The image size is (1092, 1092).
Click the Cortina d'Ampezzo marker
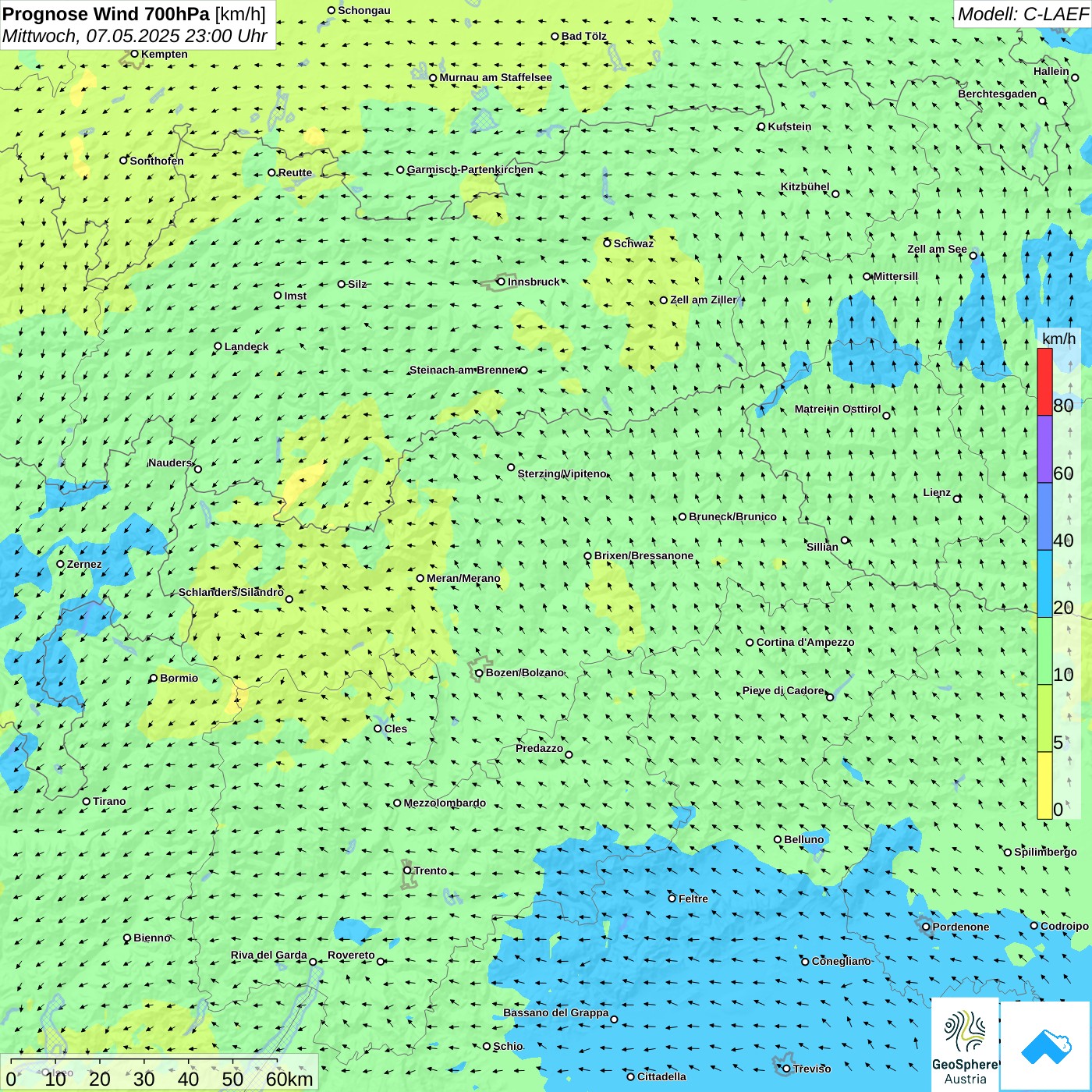coord(750,643)
